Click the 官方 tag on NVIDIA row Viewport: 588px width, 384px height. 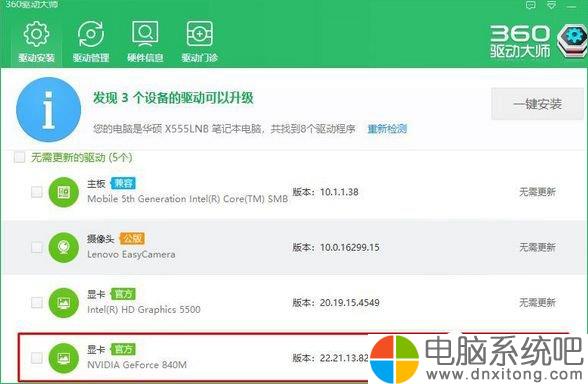click(123, 350)
